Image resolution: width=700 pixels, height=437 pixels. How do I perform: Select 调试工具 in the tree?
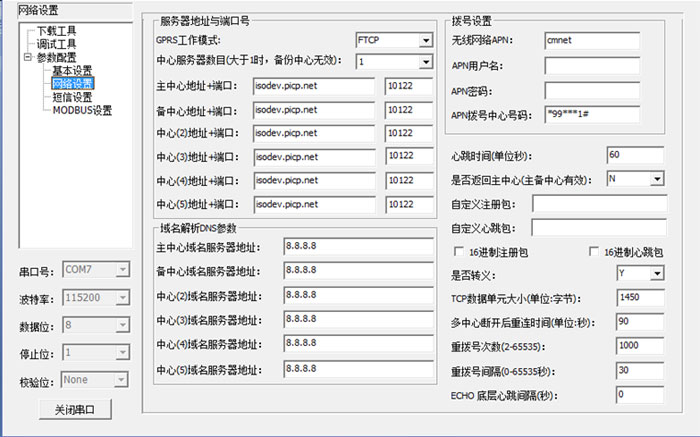[56, 44]
